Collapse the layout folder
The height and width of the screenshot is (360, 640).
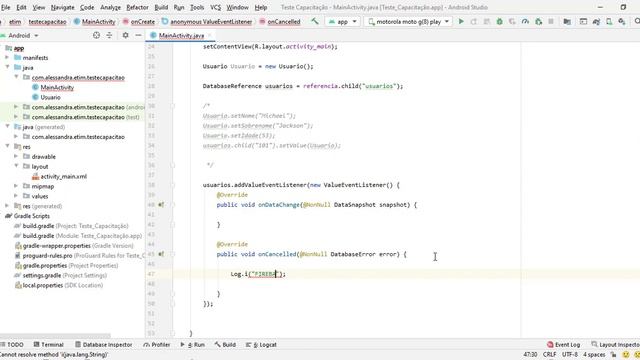click(x=16, y=166)
